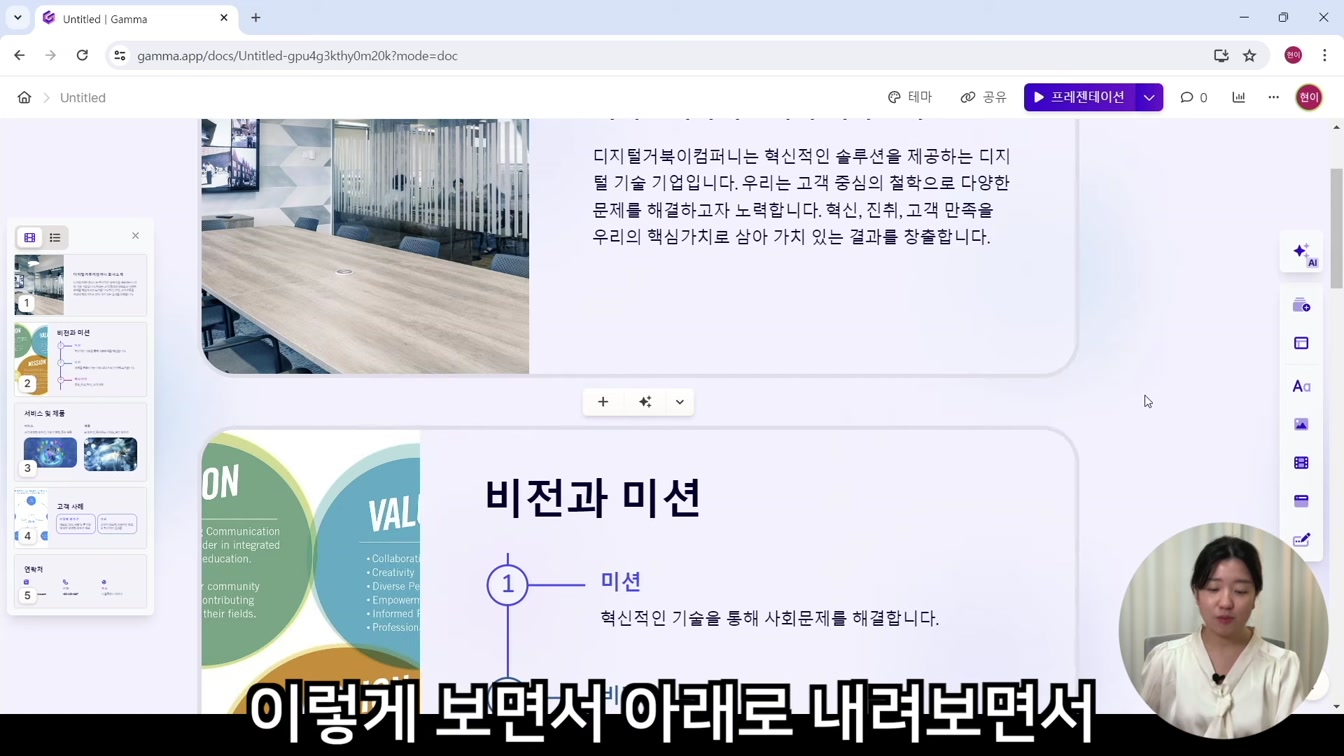The height and width of the screenshot is (756, 1344).
Task: Click browser back arrow
Action: click(20, 56)
